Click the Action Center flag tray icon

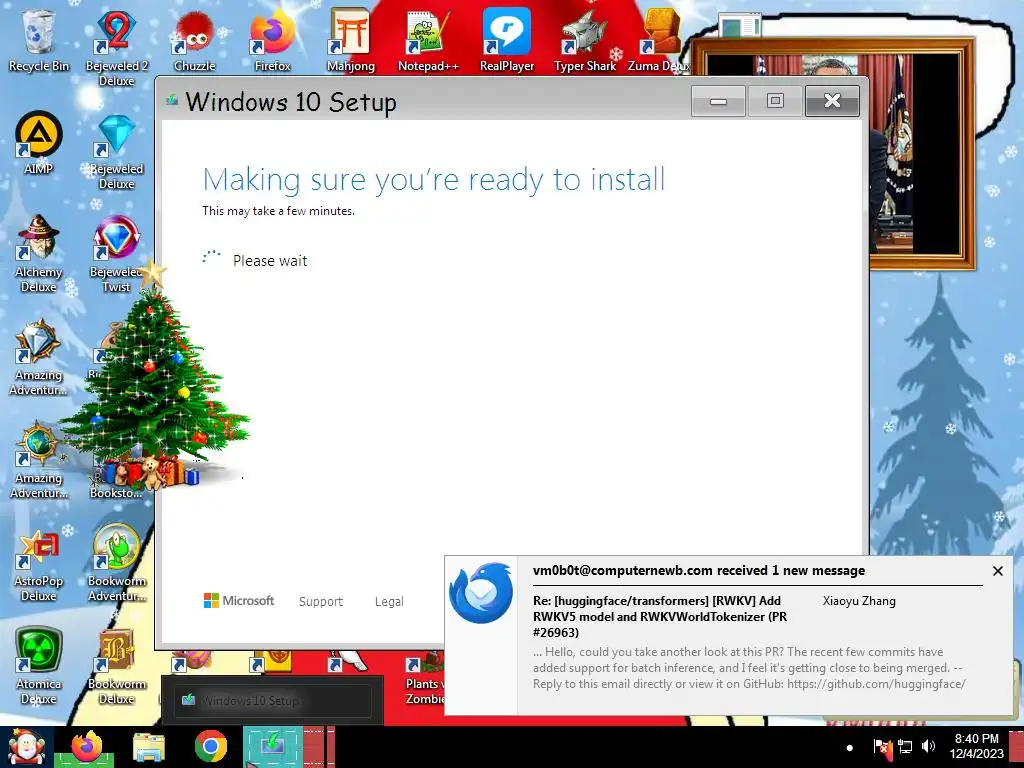point(882,746)
